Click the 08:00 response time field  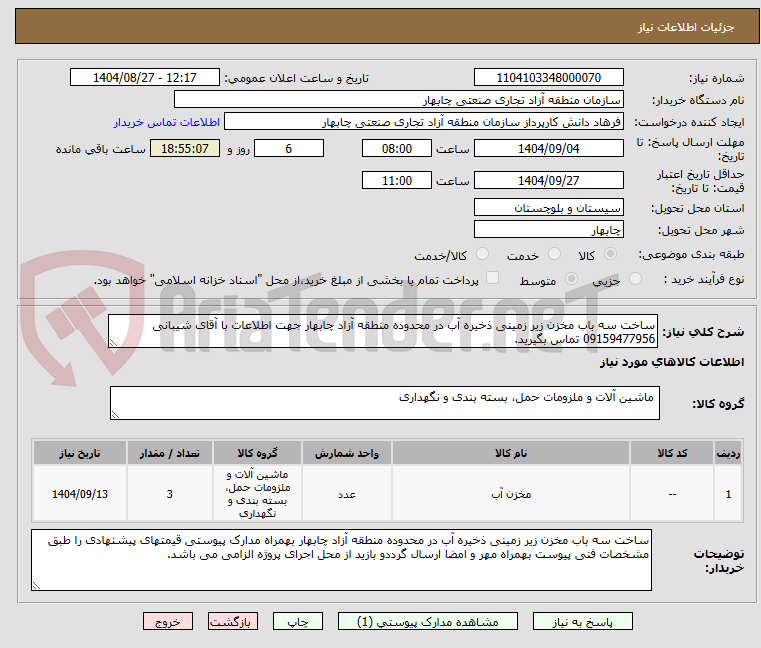coord(396,149)
